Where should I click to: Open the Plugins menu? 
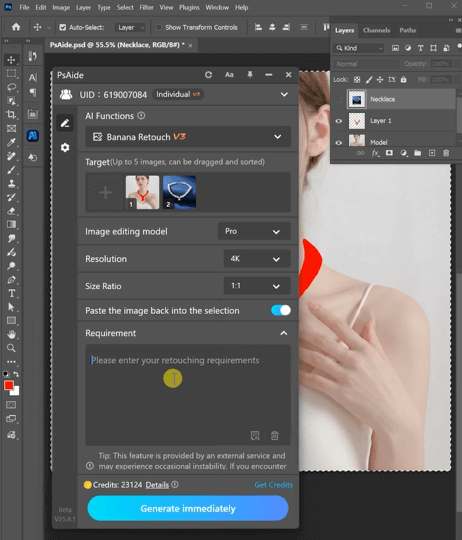pos(189,7)
